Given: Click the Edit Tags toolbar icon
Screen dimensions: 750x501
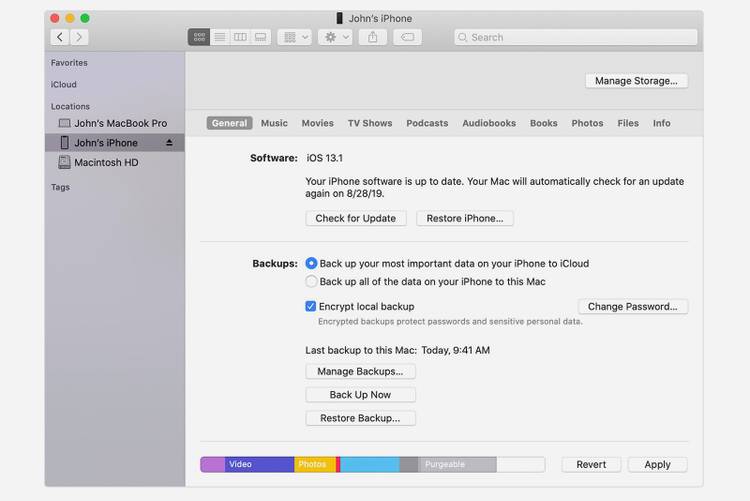Looking at the screenshot, I should click(x=408, y=37).
